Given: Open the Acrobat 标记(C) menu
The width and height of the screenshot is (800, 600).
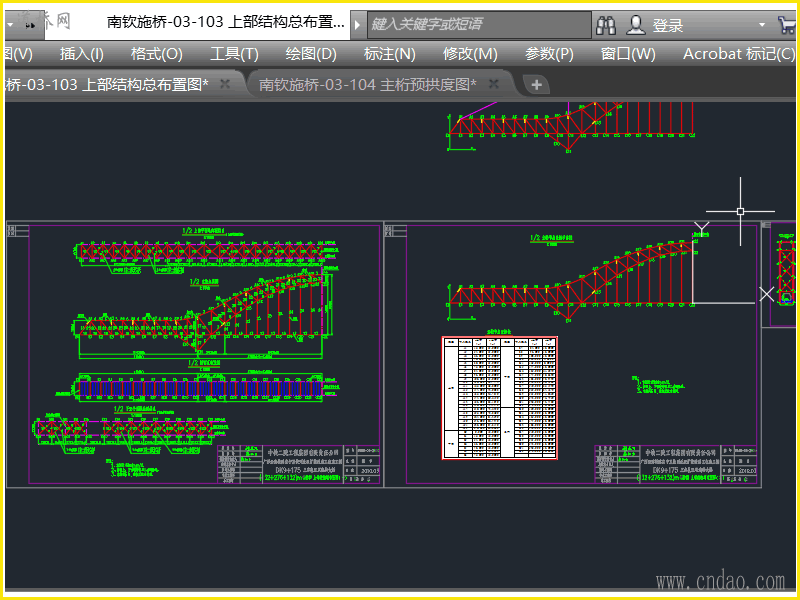Looking at the screenshot, I should (x=738, y=54).
